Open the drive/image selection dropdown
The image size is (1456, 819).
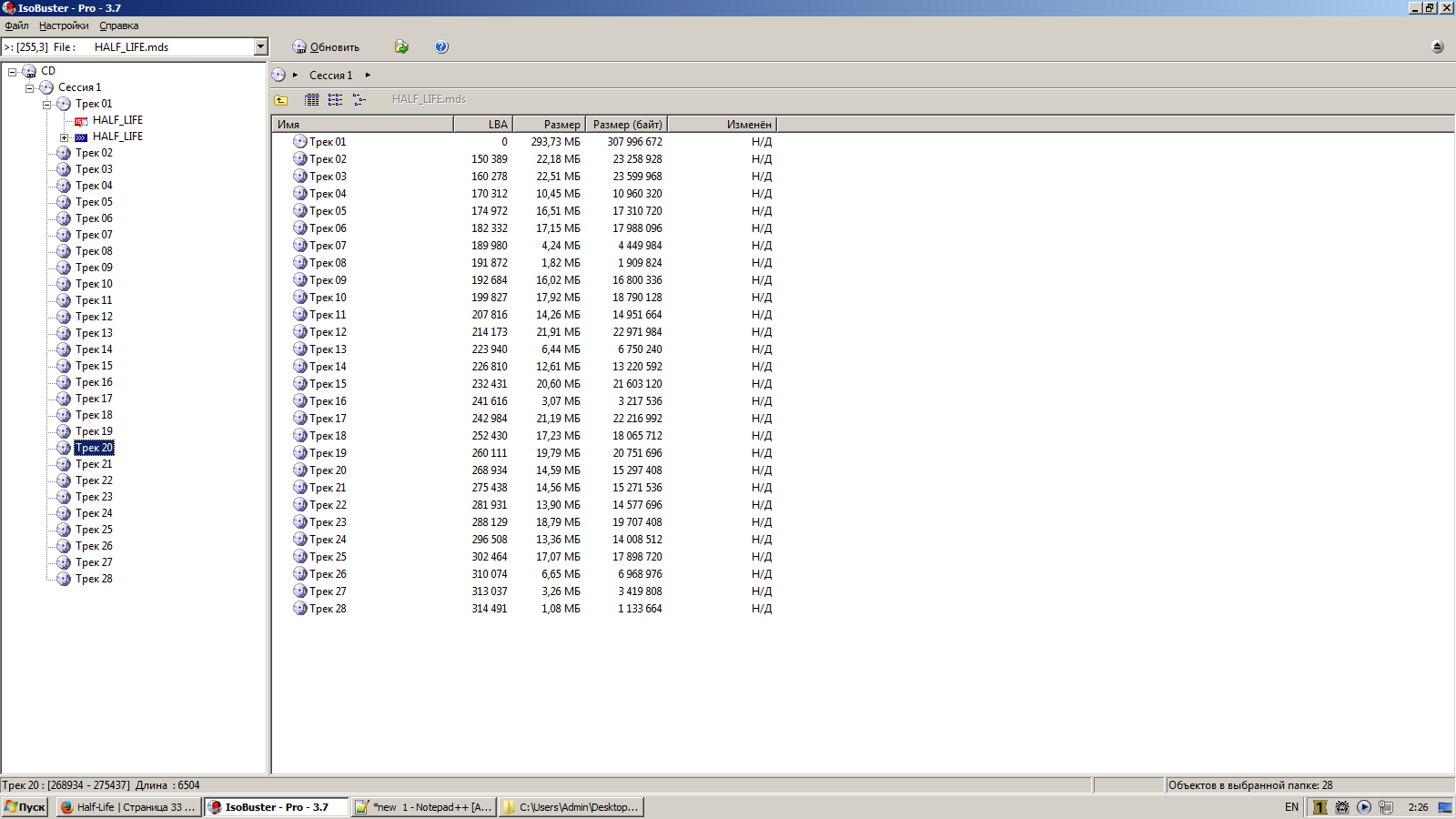click(x=260, y=47)
